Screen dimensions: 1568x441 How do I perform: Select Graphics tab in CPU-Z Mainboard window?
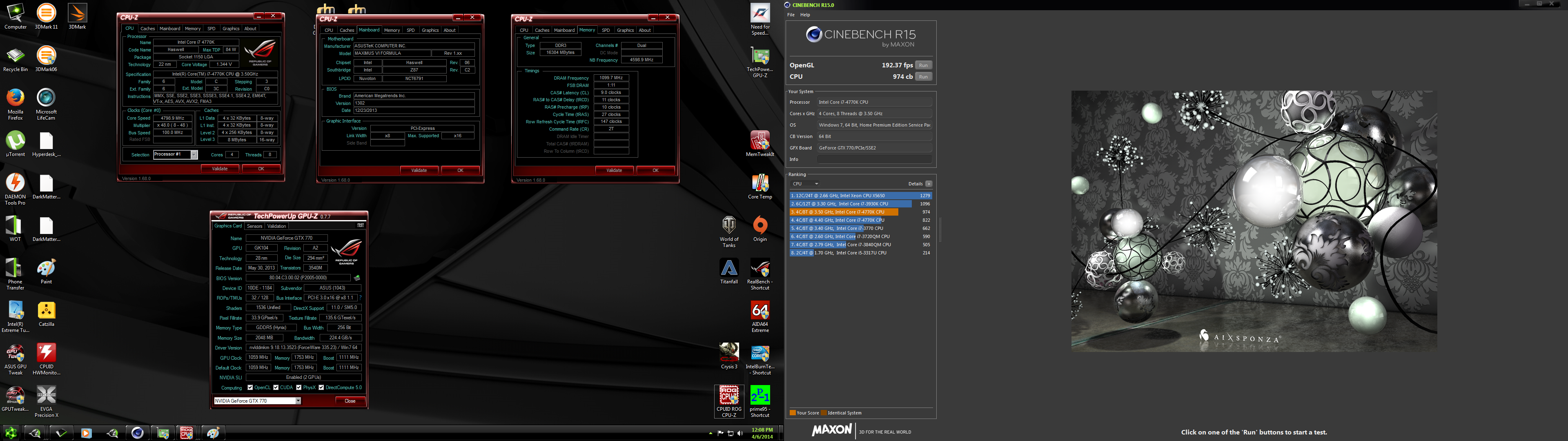click(430, 31)
